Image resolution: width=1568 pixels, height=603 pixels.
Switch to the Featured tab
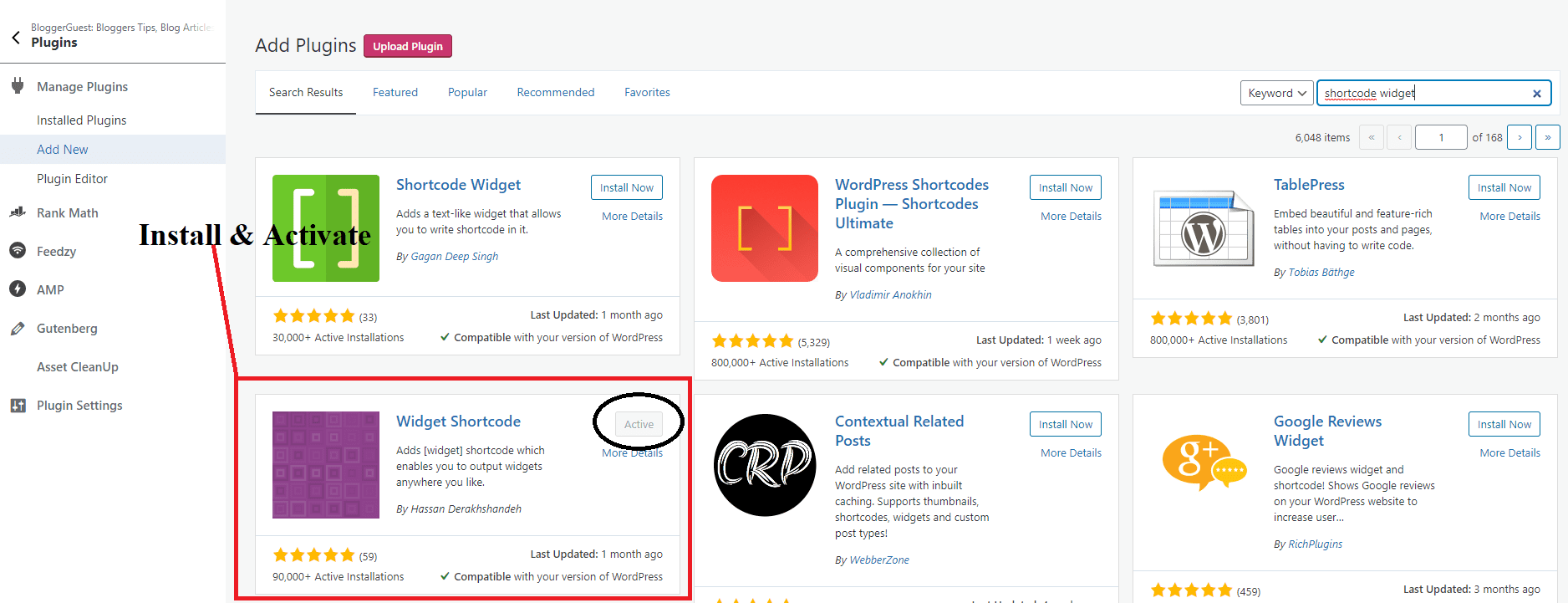395,92
